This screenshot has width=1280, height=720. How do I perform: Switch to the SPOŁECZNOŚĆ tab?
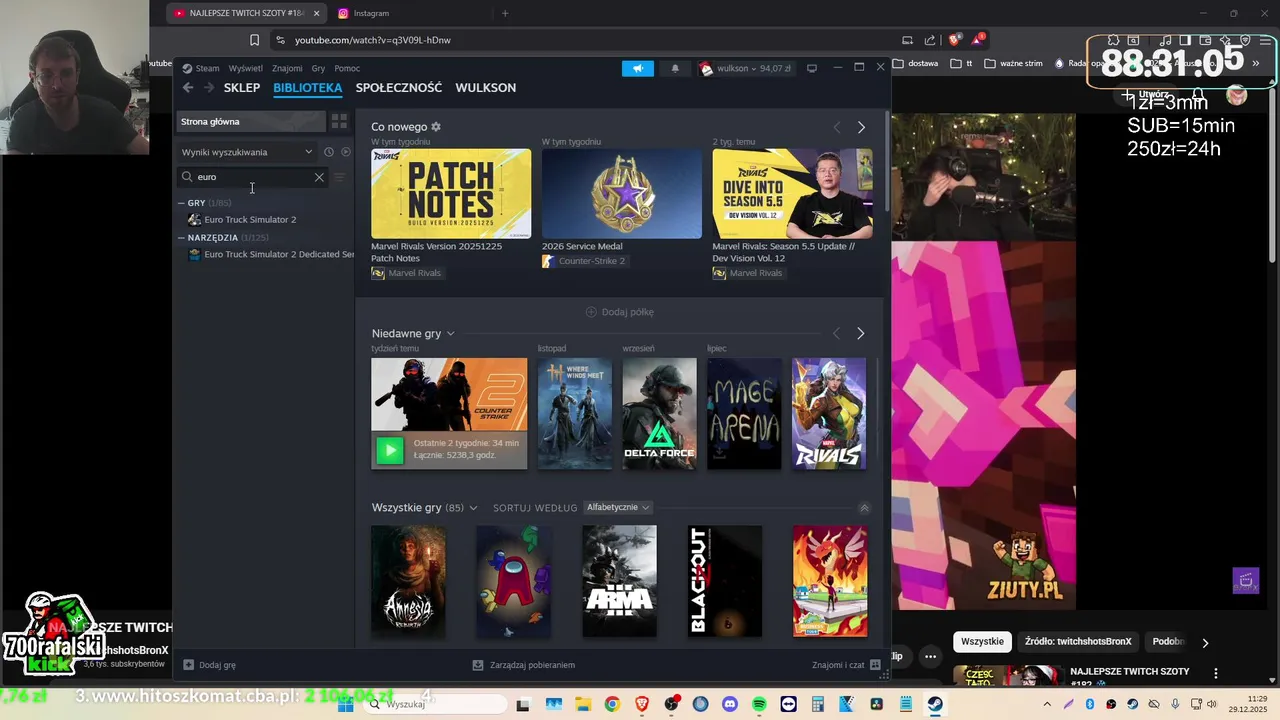coord(398,88)
